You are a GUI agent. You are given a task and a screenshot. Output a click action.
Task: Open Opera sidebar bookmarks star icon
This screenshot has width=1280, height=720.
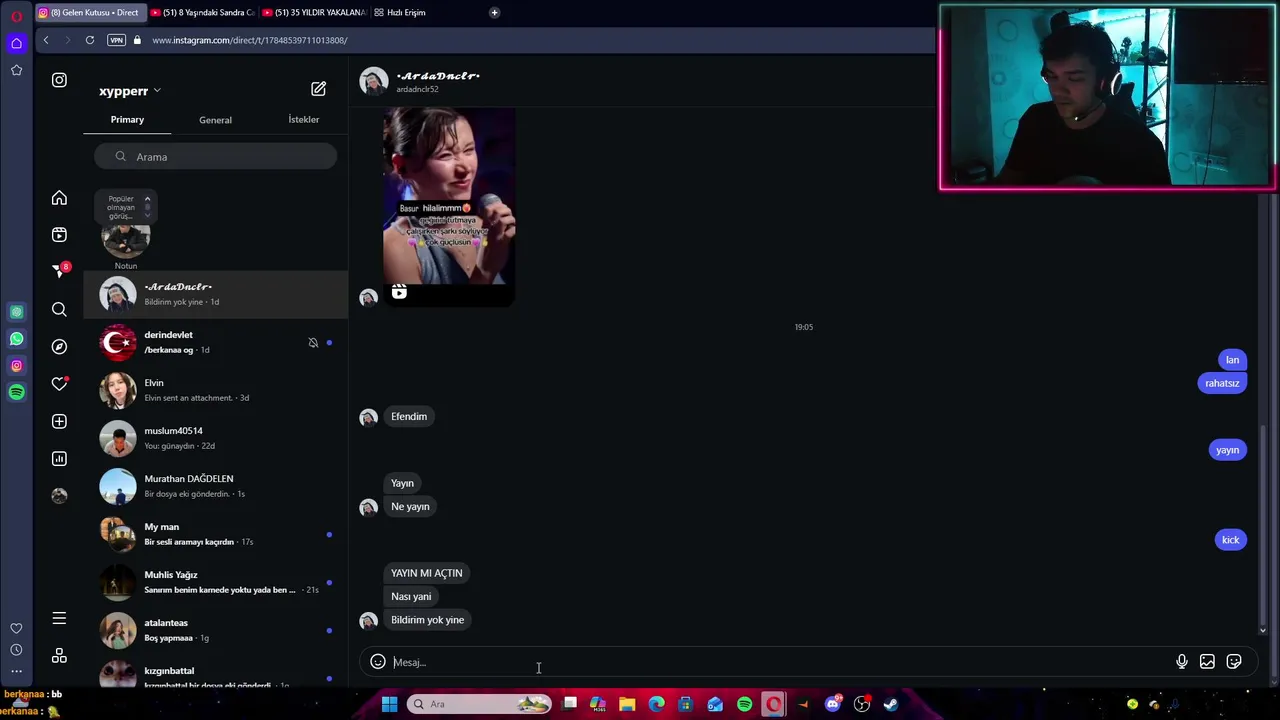pyautogui.click(x=16, y=70)
